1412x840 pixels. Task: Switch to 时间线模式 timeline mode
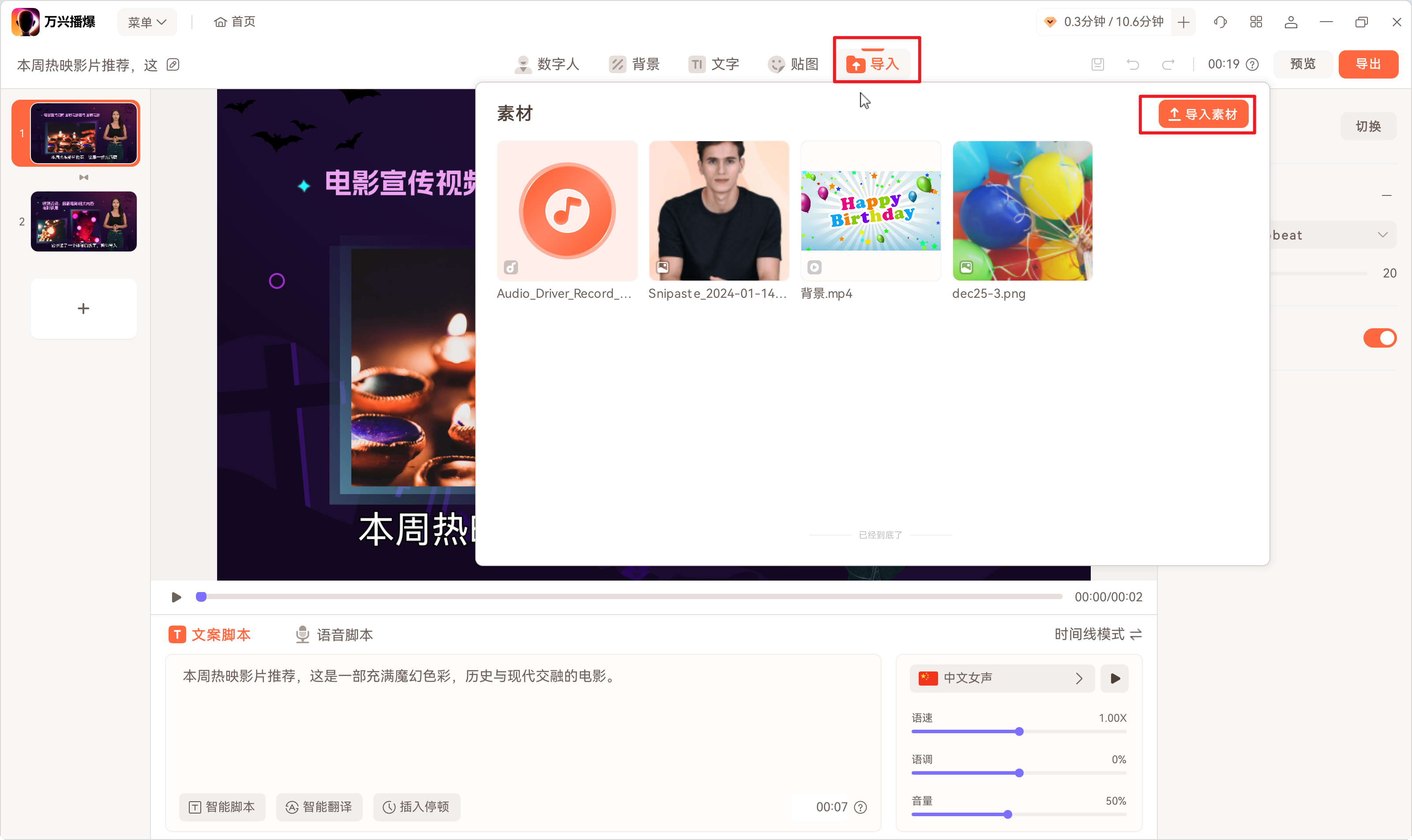pyautogui.click(x=1097, y=634)
